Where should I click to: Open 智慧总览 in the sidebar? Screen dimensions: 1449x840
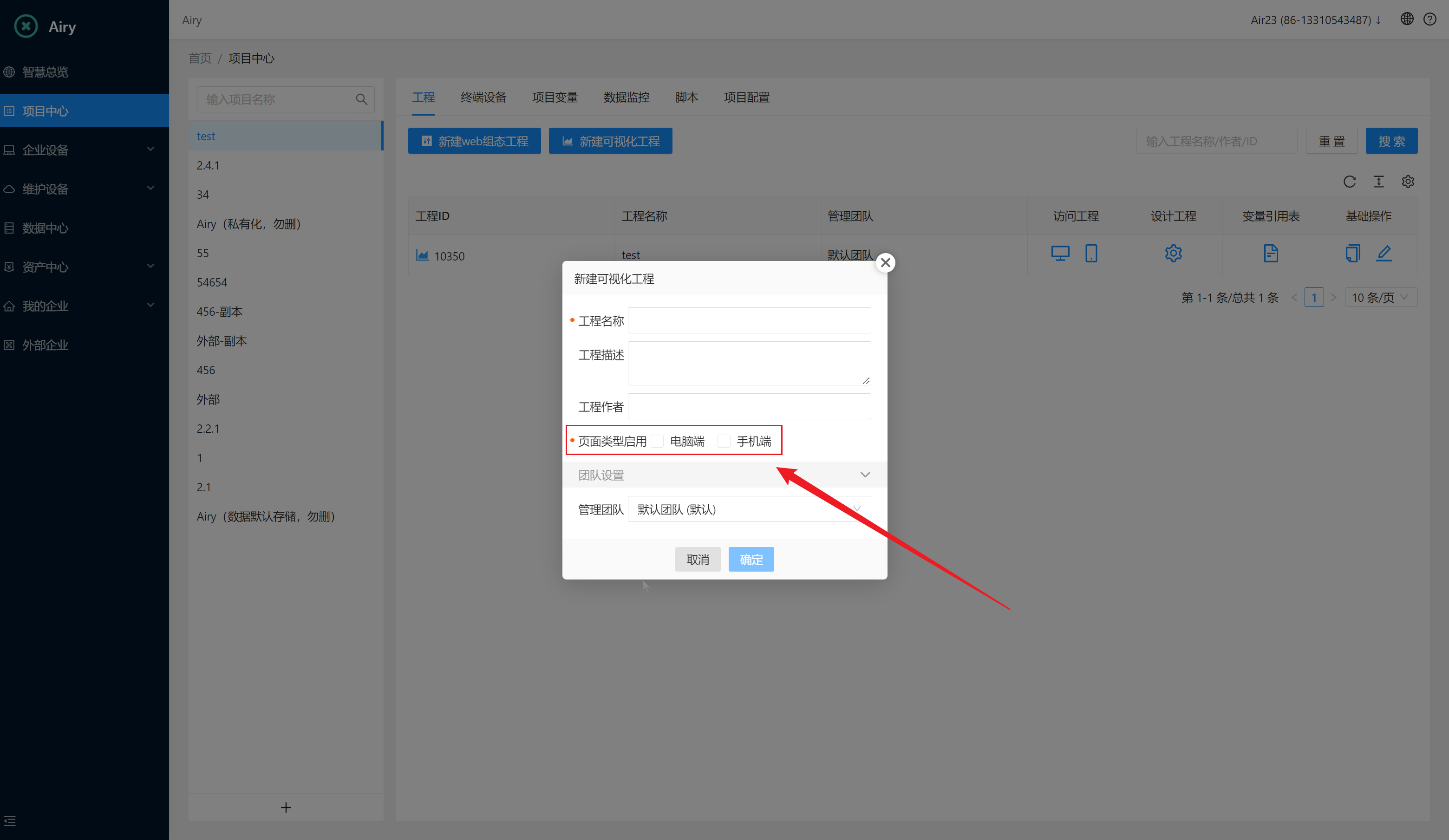[x=85, y=72]
